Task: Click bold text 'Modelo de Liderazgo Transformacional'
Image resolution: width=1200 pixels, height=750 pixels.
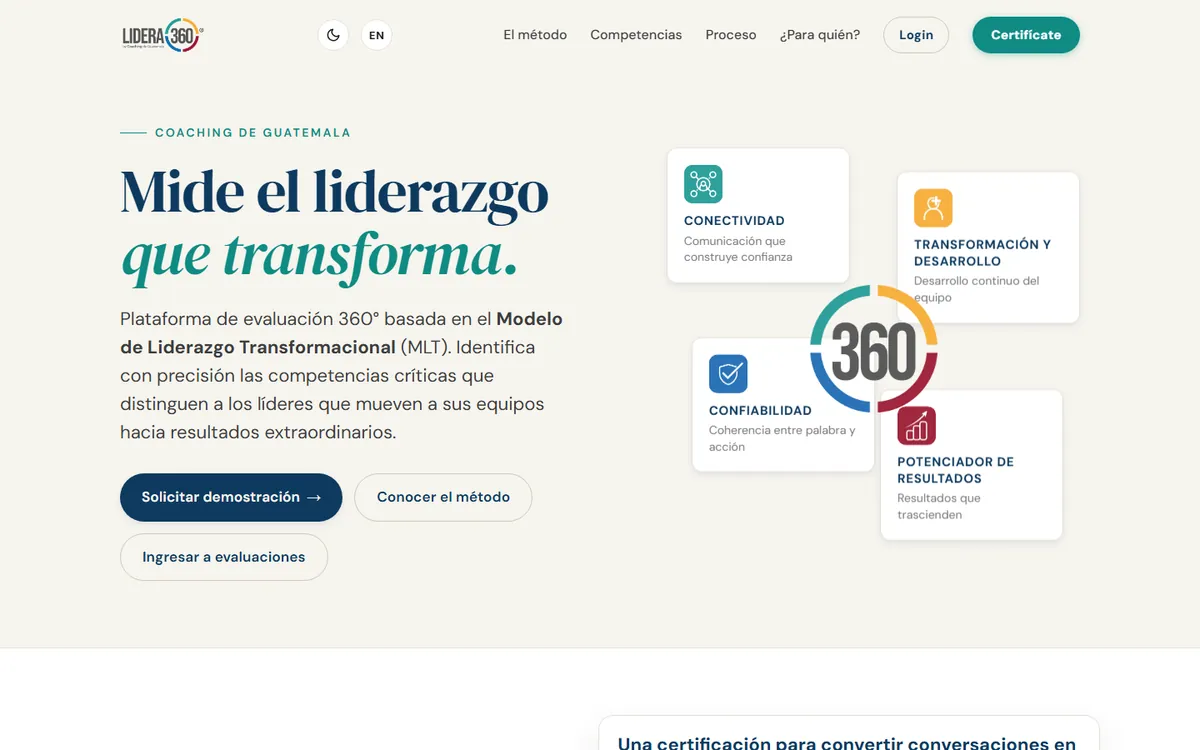Action: tap(341, 333)
